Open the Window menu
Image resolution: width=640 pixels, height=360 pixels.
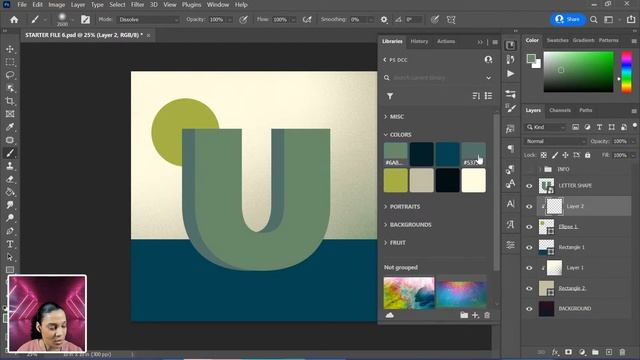tap(218, 5)
